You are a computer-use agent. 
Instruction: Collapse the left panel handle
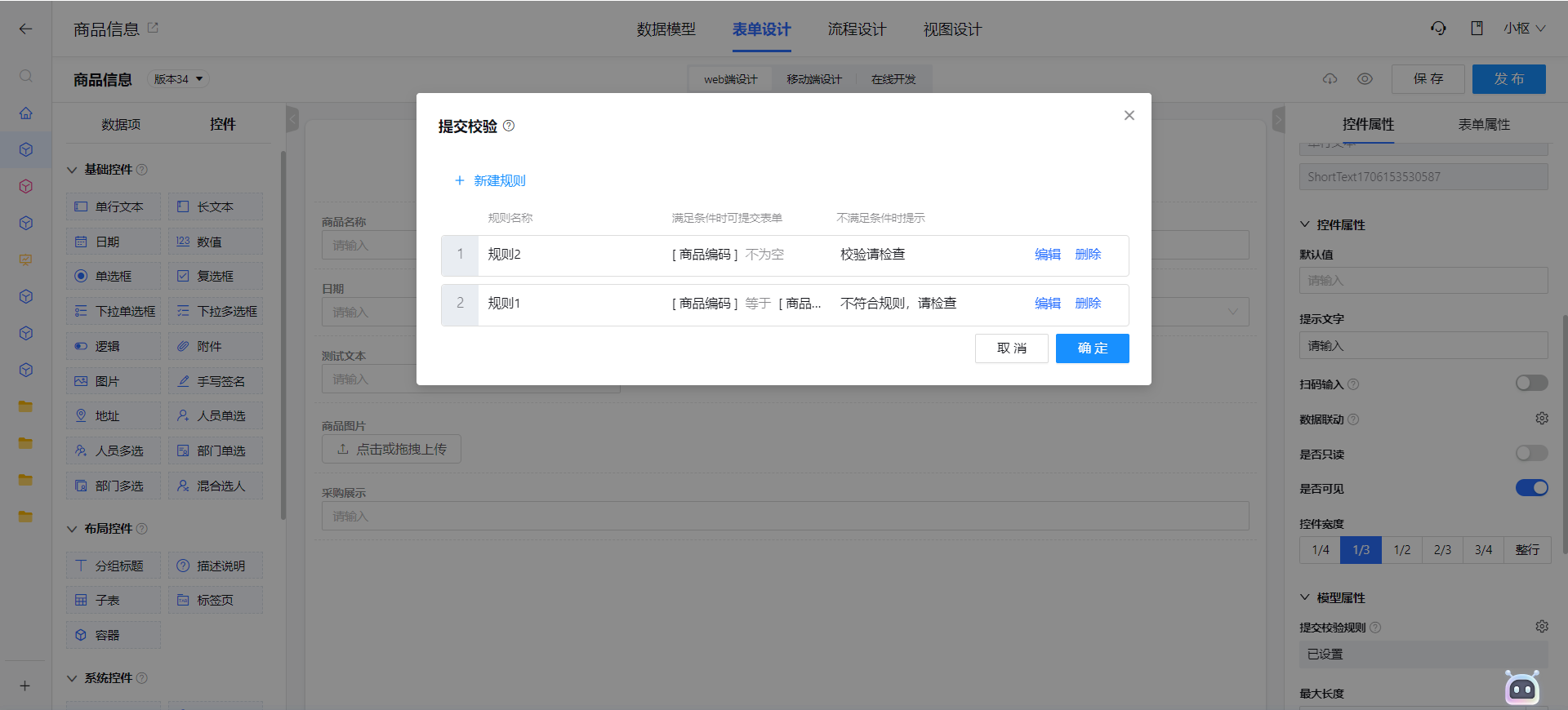point(292,119)
